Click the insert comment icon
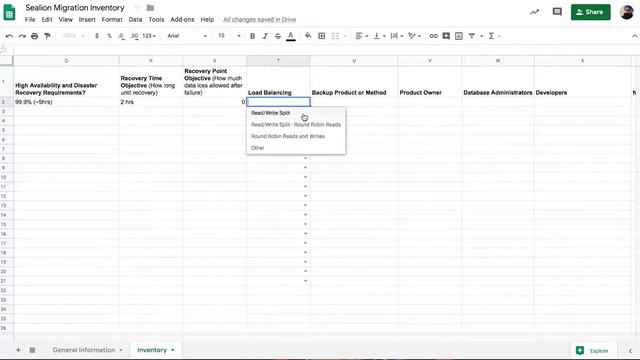This screenshot has width=640, height=360. coord(446,36)
